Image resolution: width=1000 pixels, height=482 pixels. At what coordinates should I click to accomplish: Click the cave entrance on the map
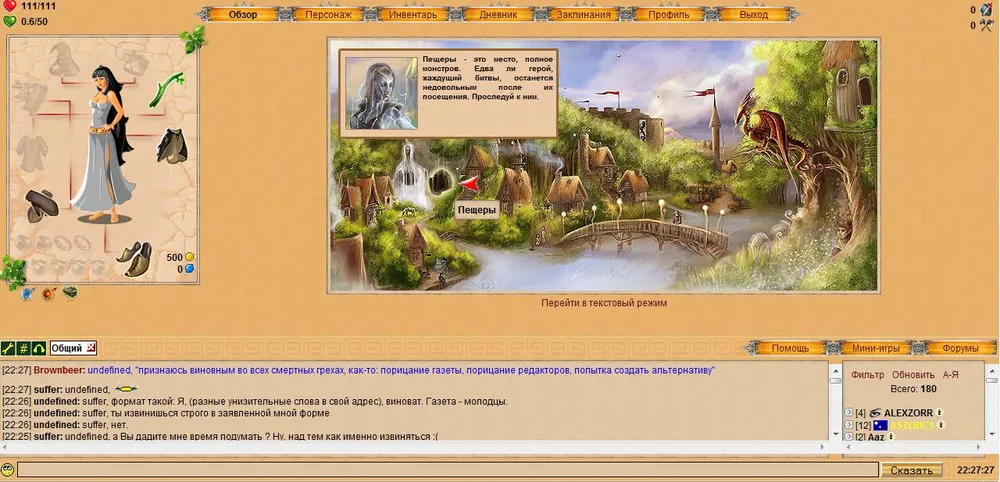point(440,182)
